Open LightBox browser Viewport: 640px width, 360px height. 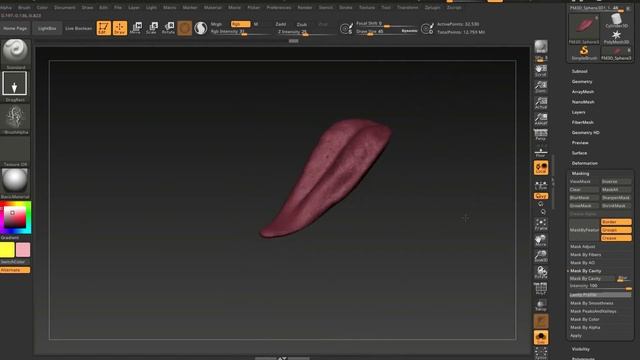point(47,28)
